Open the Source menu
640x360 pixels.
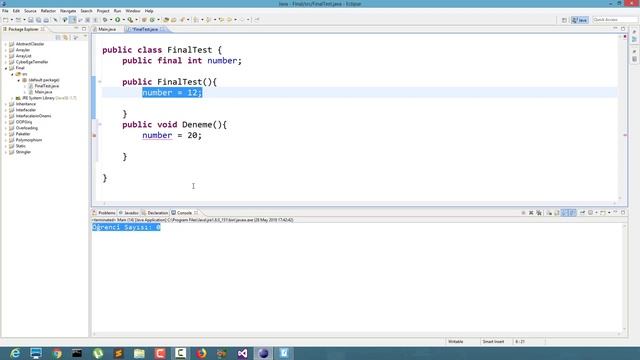tap(30, 11)
